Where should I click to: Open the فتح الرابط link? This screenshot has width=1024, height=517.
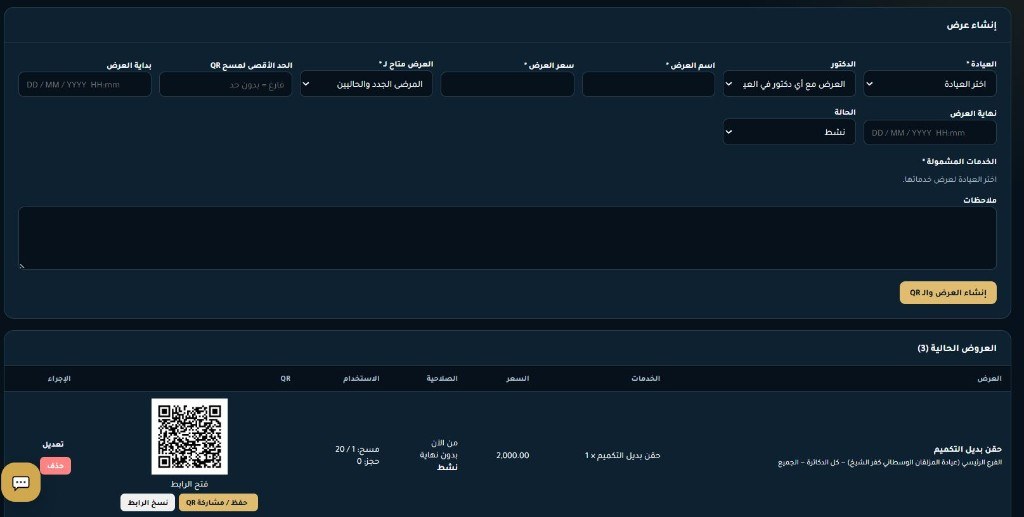tap(189, 484)
